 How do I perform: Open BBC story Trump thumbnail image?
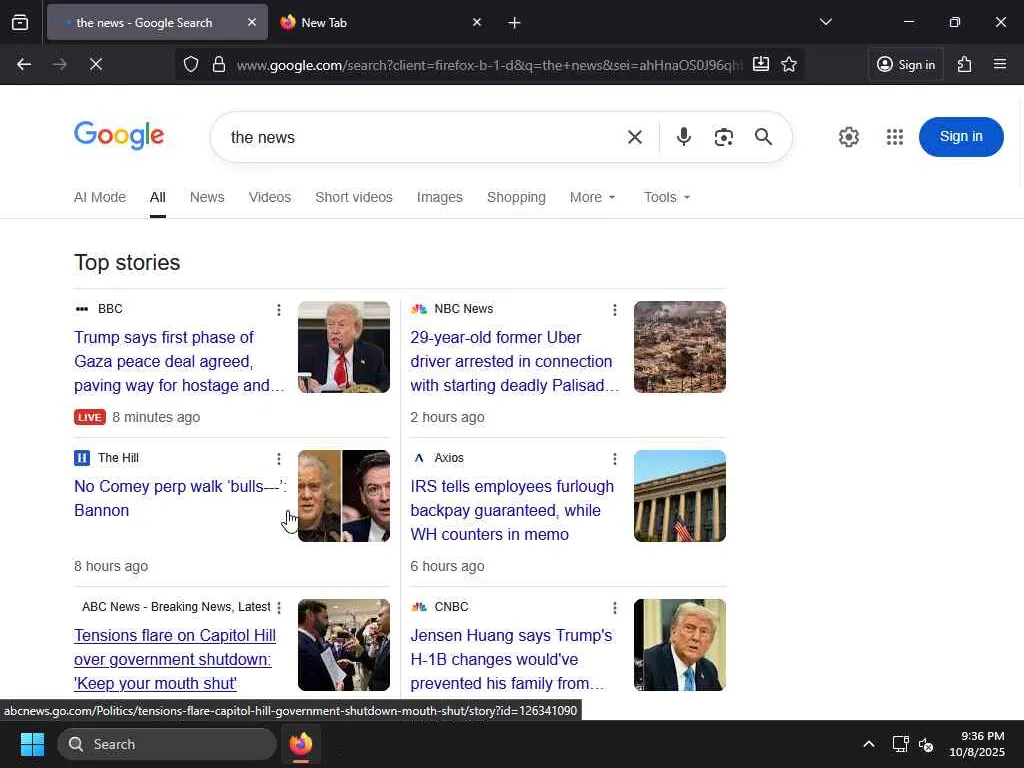click(344, 347)
